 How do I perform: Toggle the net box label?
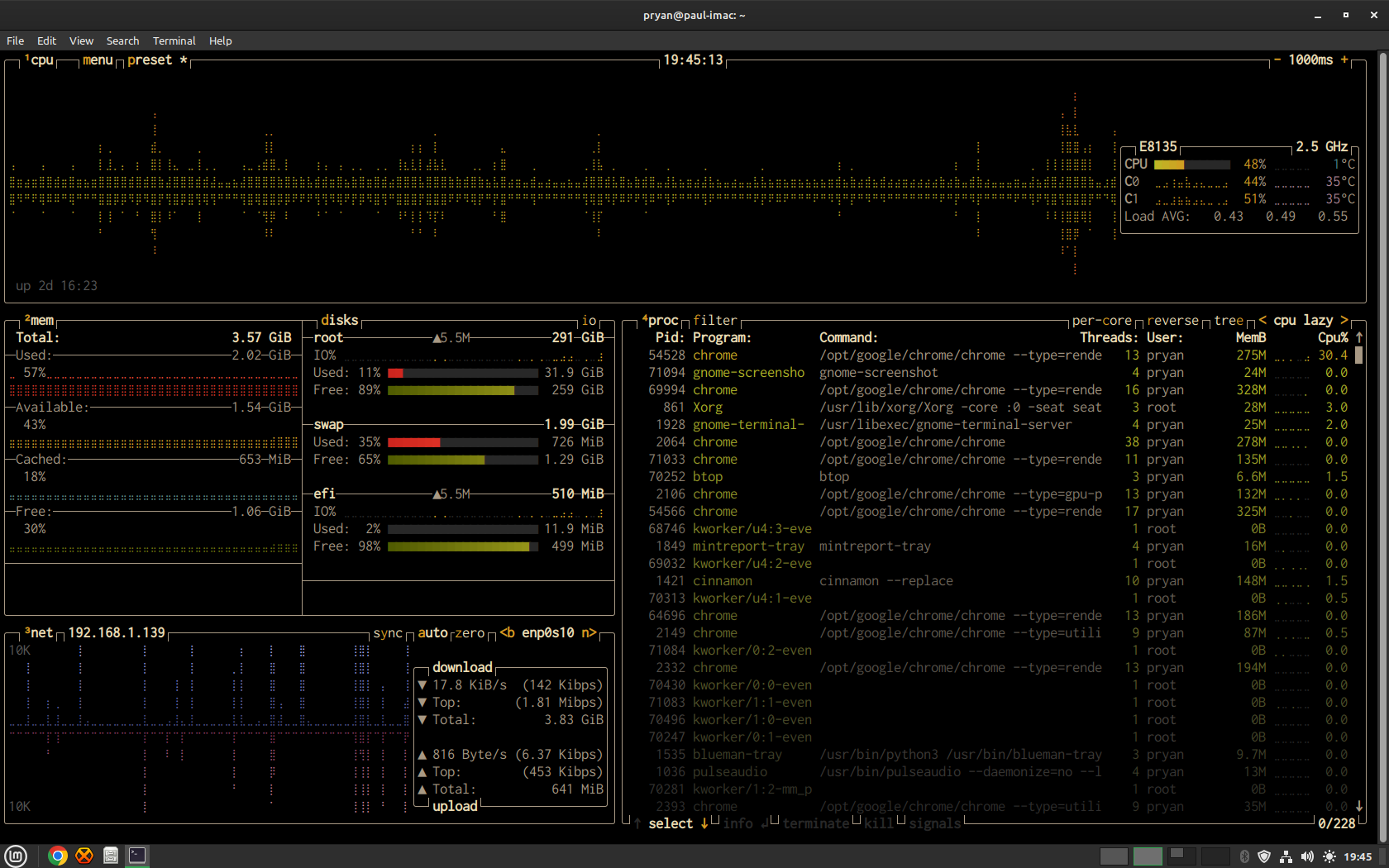pos(39,632)
